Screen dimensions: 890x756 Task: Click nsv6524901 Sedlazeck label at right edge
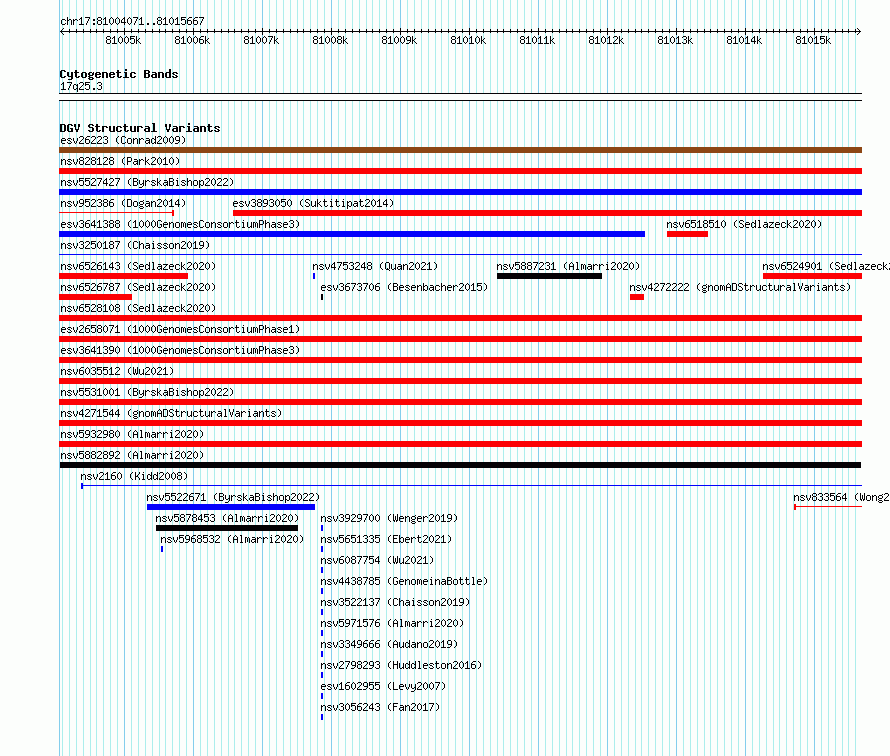pos(826,266)
